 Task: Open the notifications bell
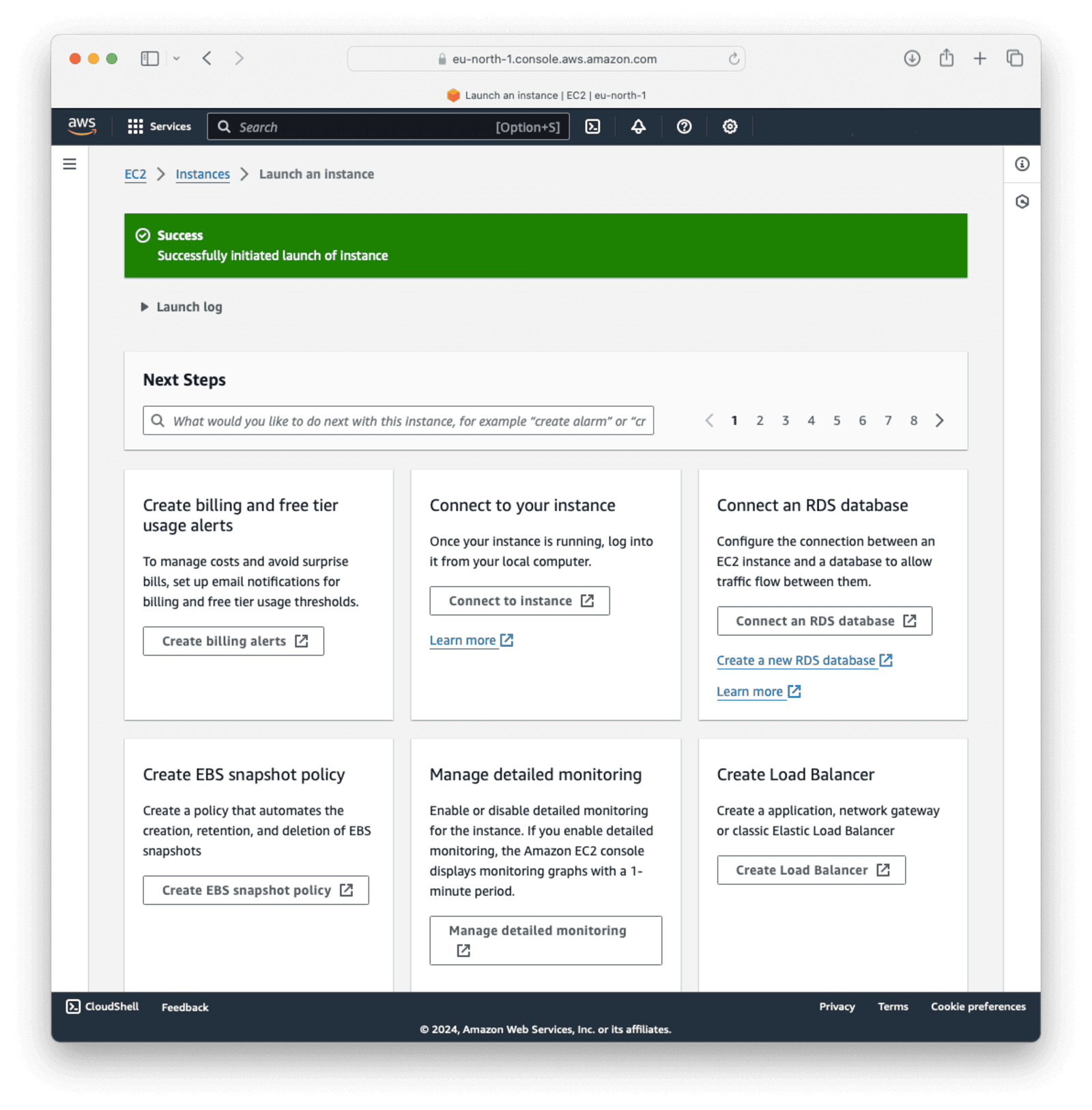click(638, 126)
